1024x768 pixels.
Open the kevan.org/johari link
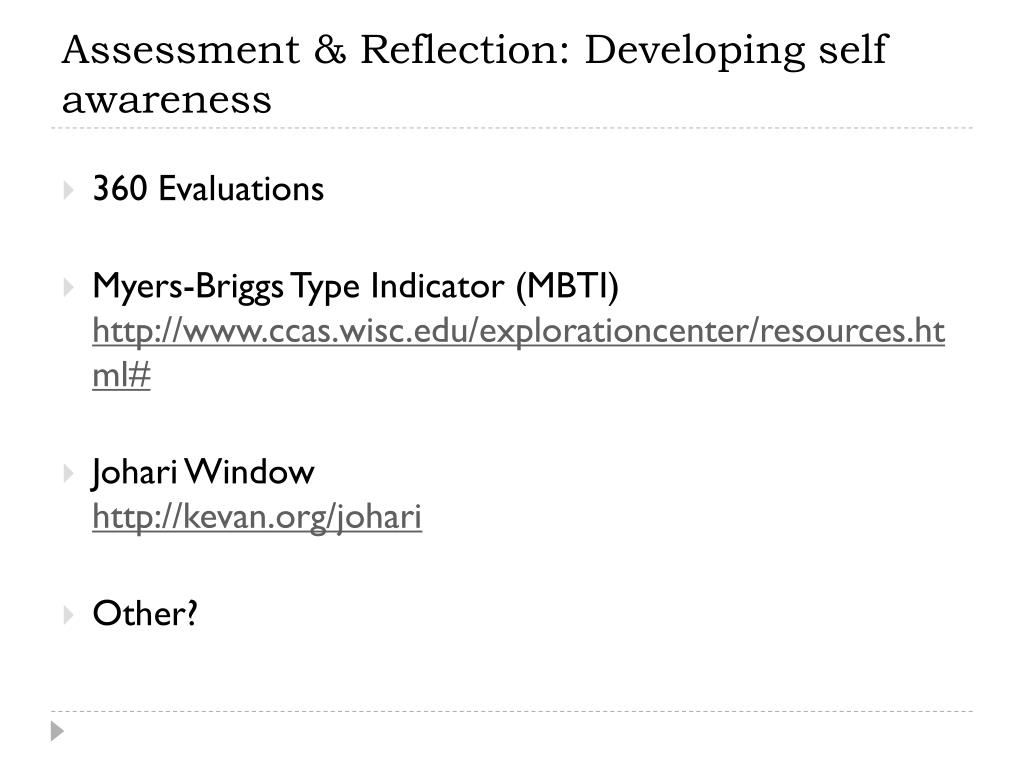pos(257,517)
